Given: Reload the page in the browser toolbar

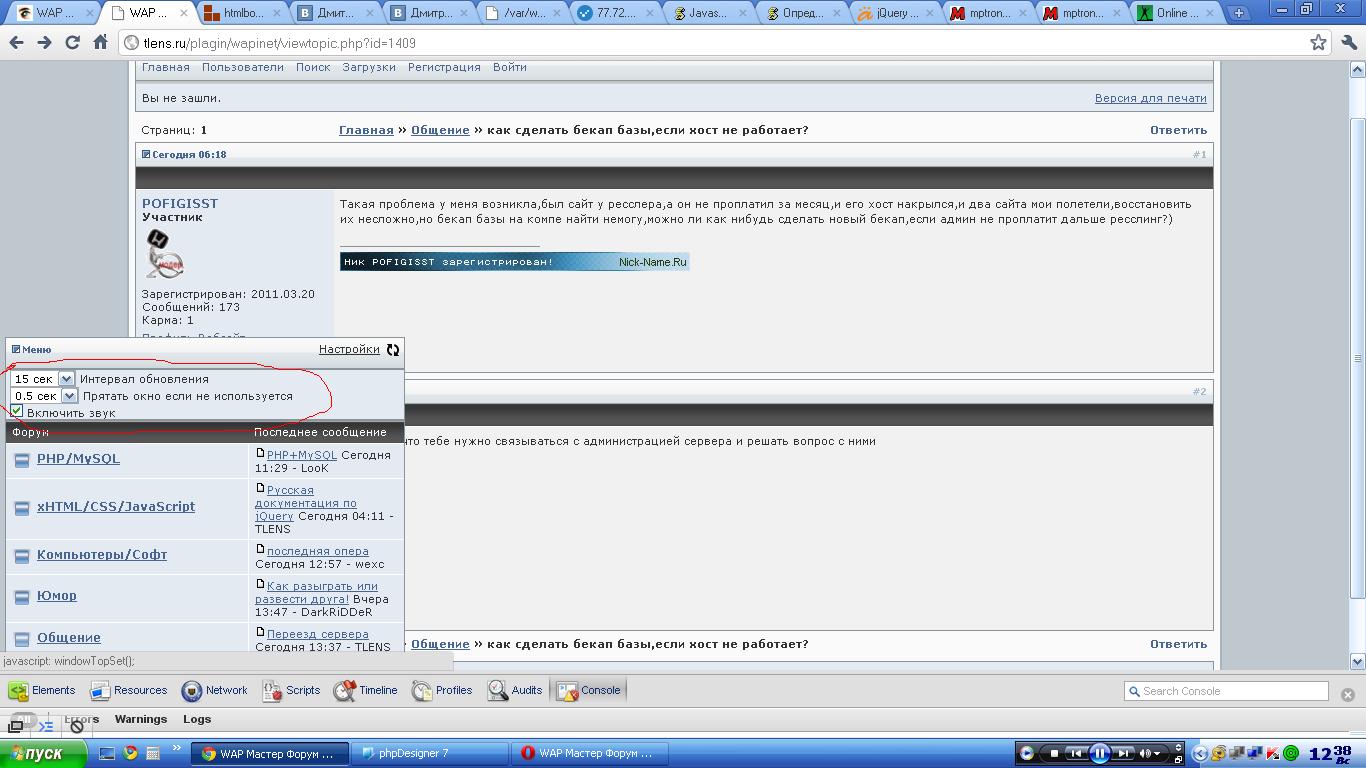Looking at the screenshot, I should pos(72,43).
